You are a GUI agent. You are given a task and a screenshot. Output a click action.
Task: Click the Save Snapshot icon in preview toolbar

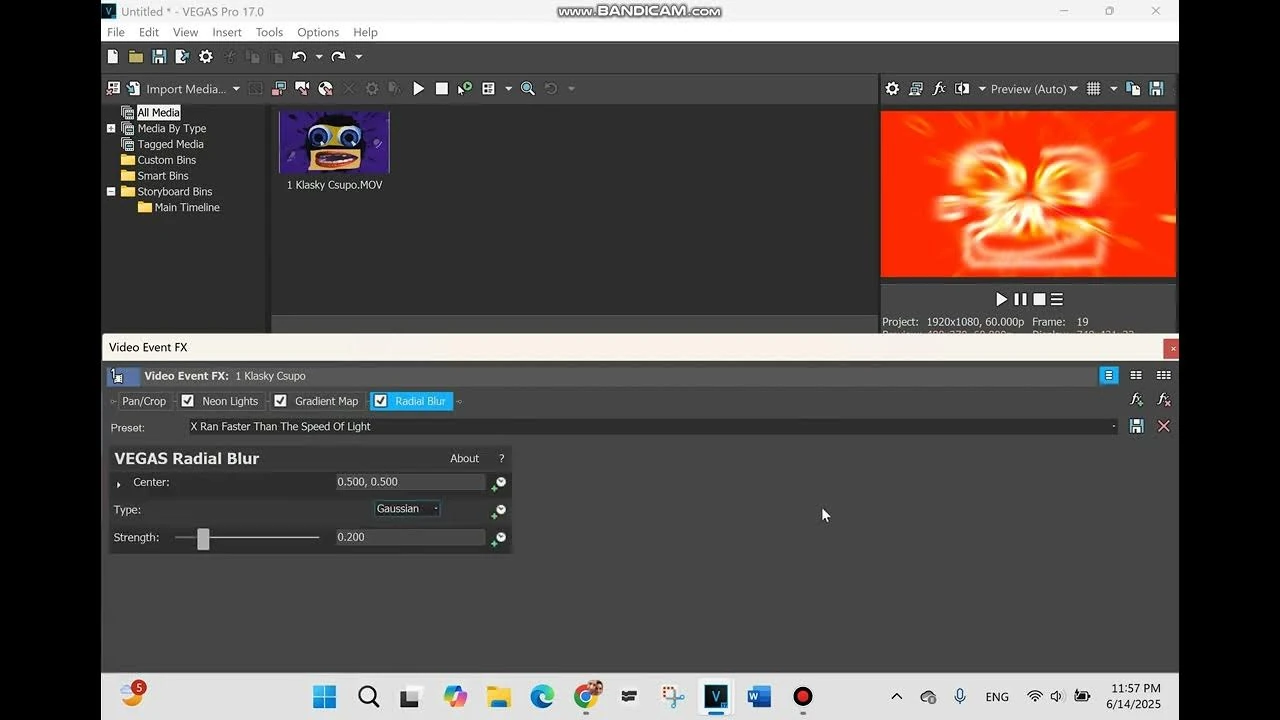[1156, 88]
